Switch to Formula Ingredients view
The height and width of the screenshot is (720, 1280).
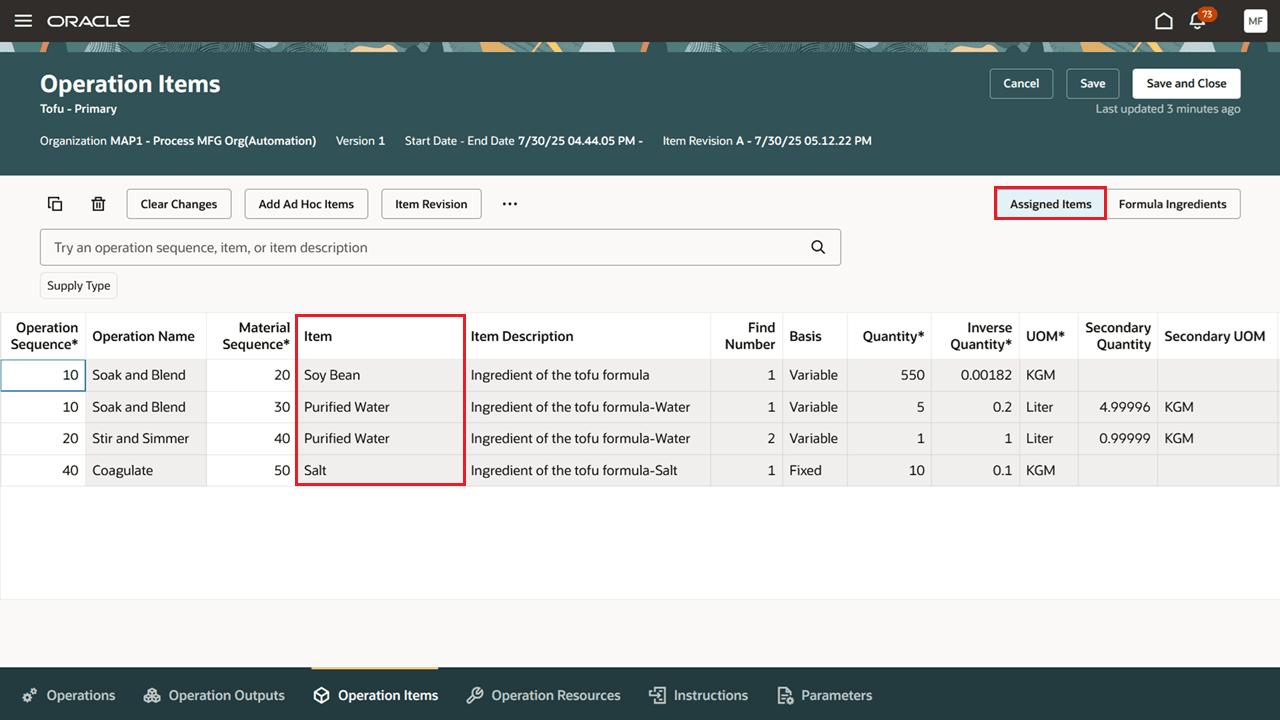click(x=1172, y=204)
